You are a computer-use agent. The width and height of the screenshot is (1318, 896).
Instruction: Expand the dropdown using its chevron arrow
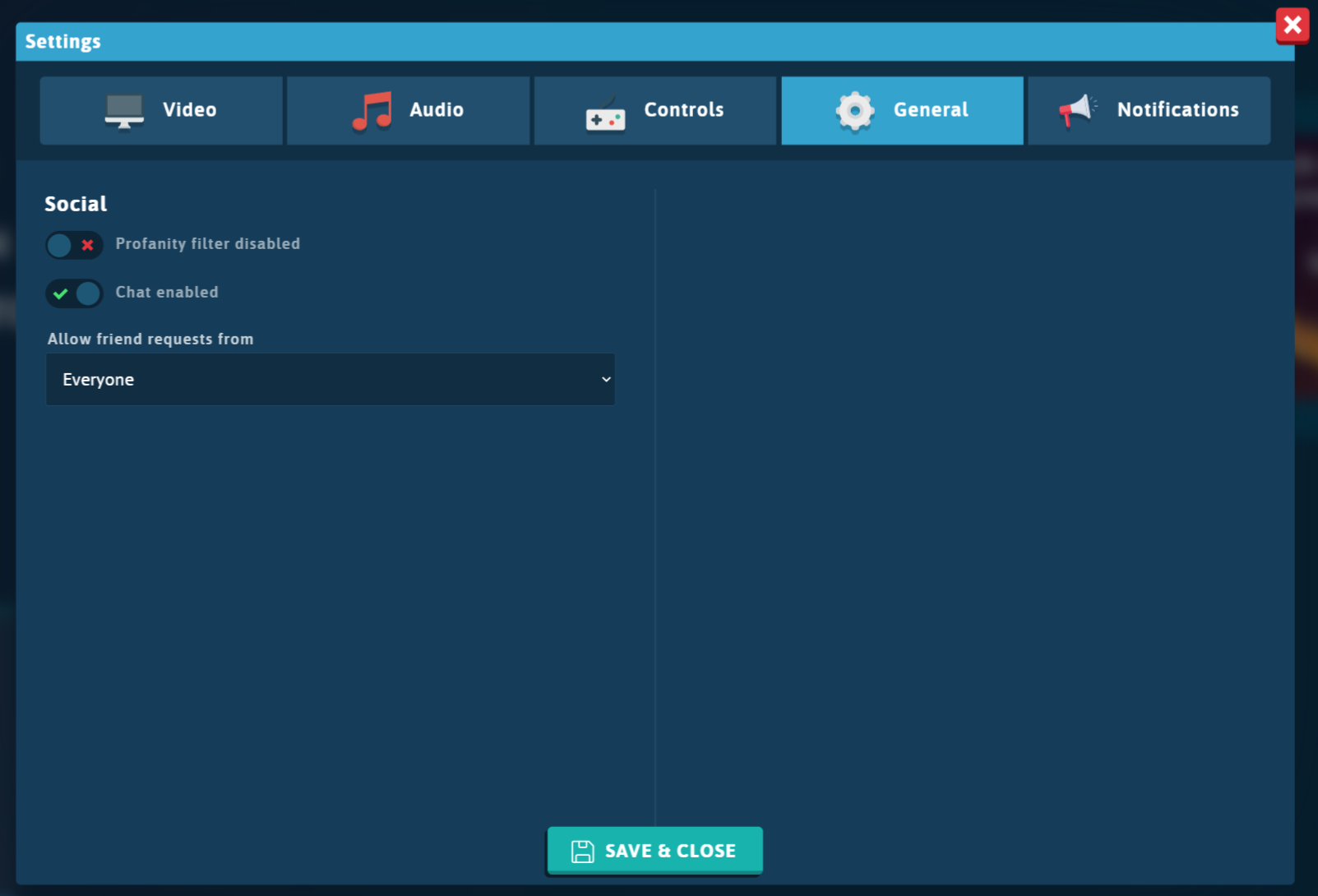pyautogui.click(x=606, y=379)
